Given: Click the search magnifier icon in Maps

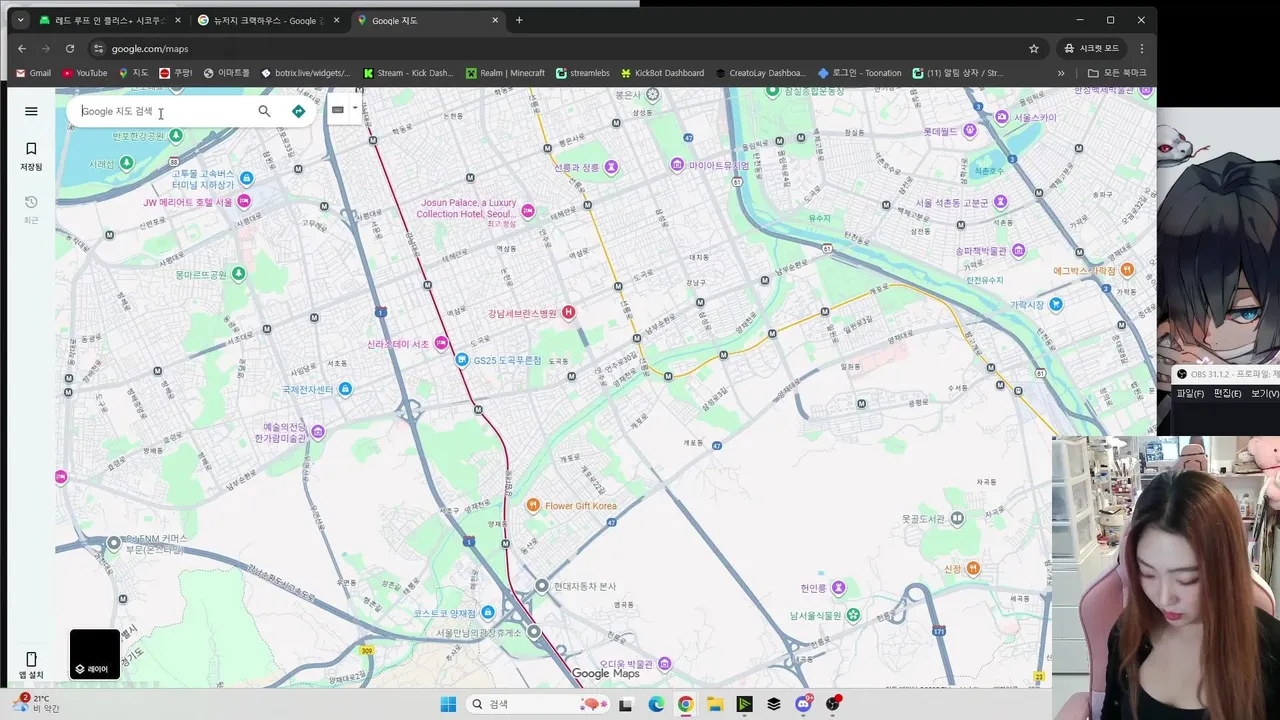Looking at the screenshot, I should tap(264, 111).
